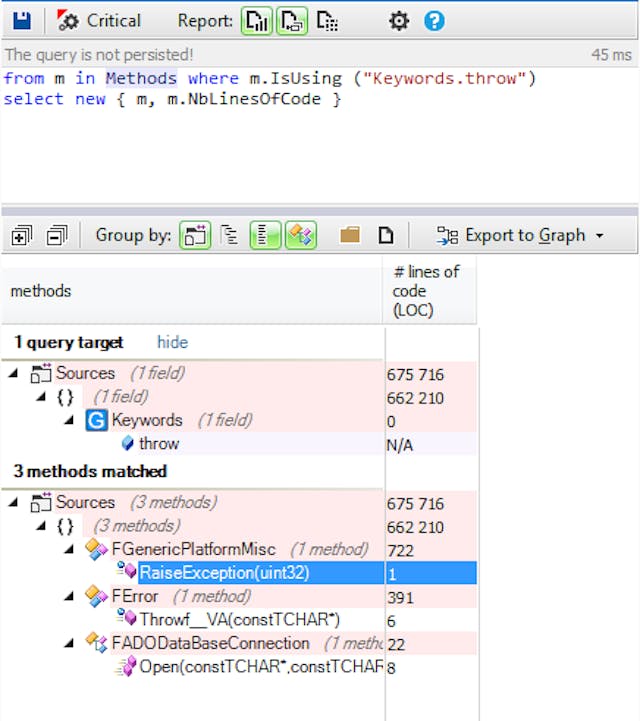Select the RaiseException(uint32) method row
640x721 pixels.
click(x=224, y=573)
